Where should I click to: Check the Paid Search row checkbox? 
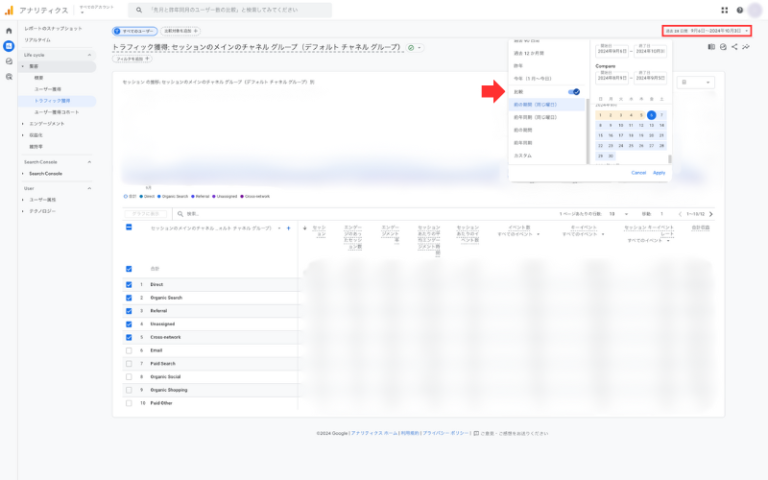pos(128,363)
